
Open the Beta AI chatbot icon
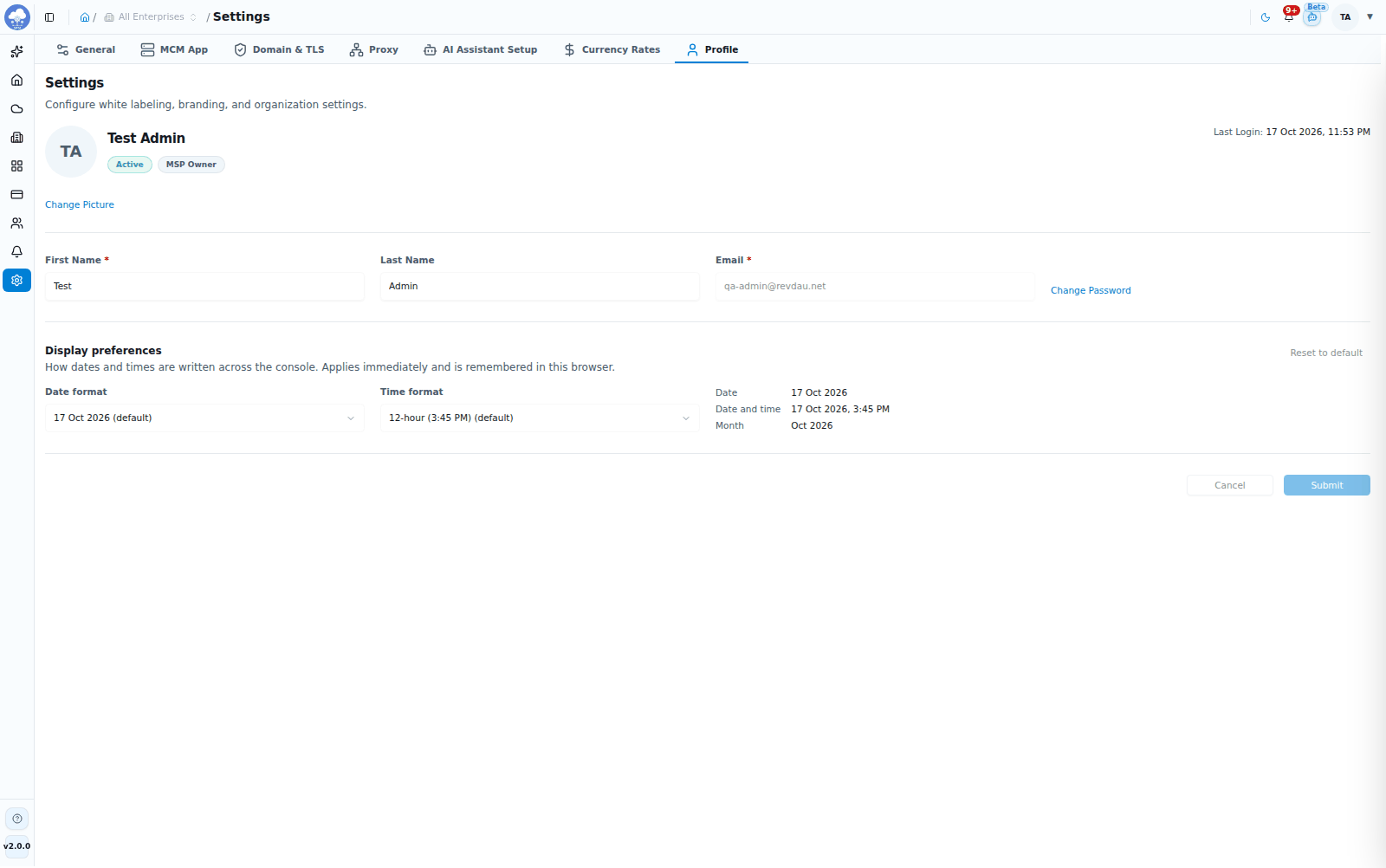pyautogui.click(x=1313, y=16)
